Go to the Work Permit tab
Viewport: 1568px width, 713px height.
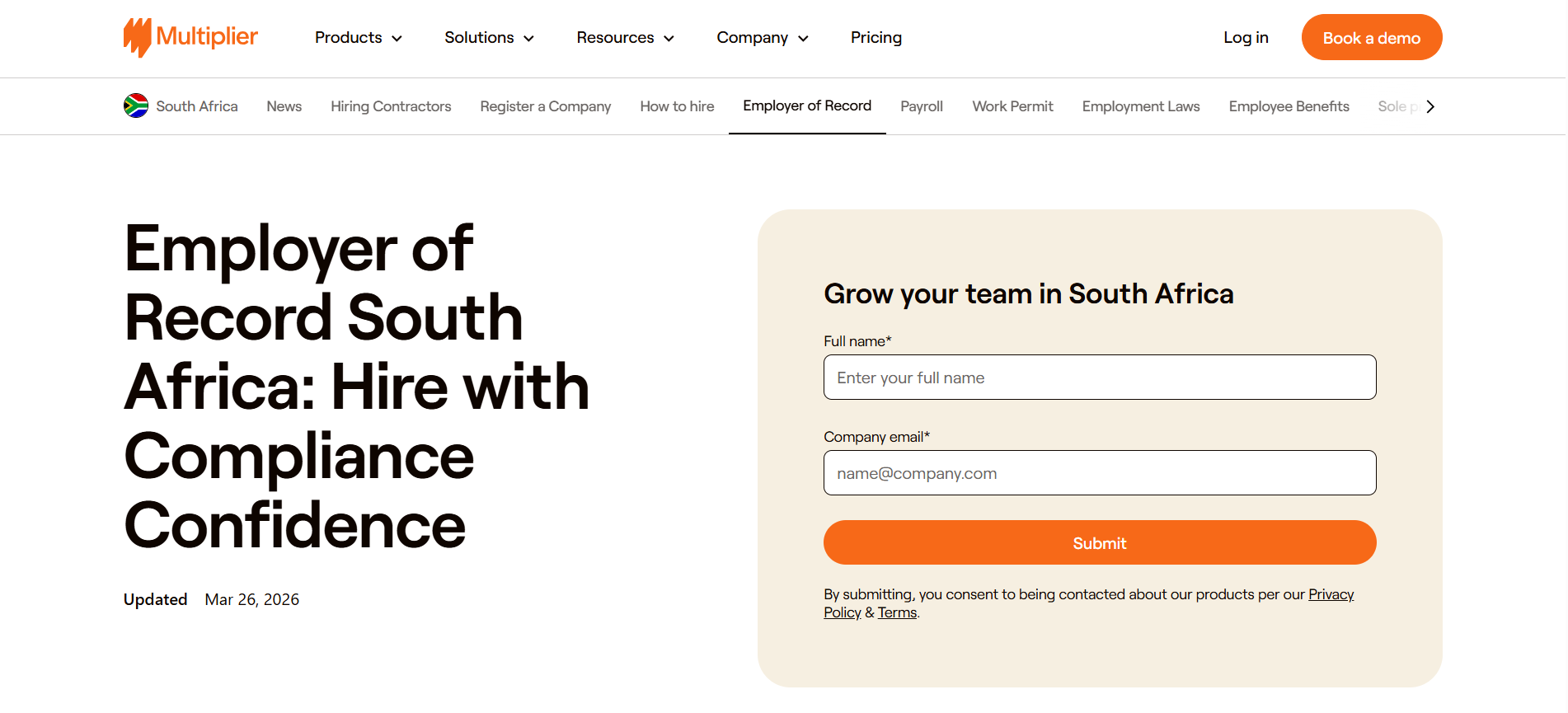pyautogui.click(x=1012, y=106)
